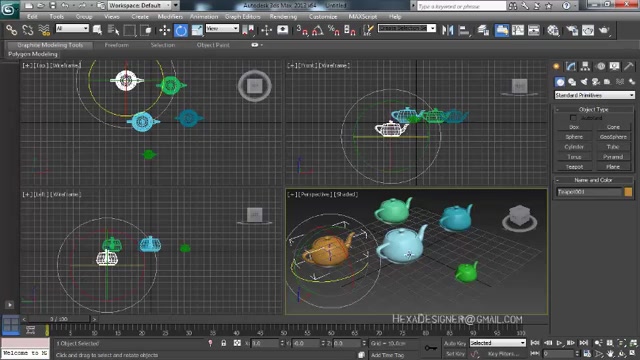This screenshot has height=360, width=640.
Task: Open the Render Setup icon
Action: tap(572, 30)
